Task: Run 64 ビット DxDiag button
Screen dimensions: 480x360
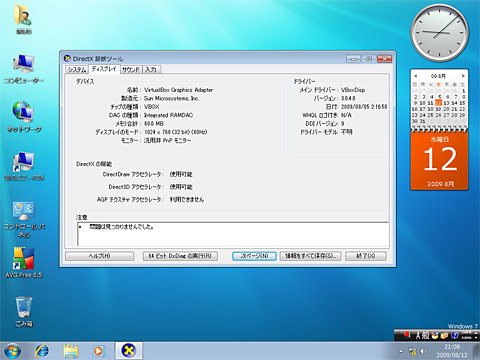Action: (180, 256)
